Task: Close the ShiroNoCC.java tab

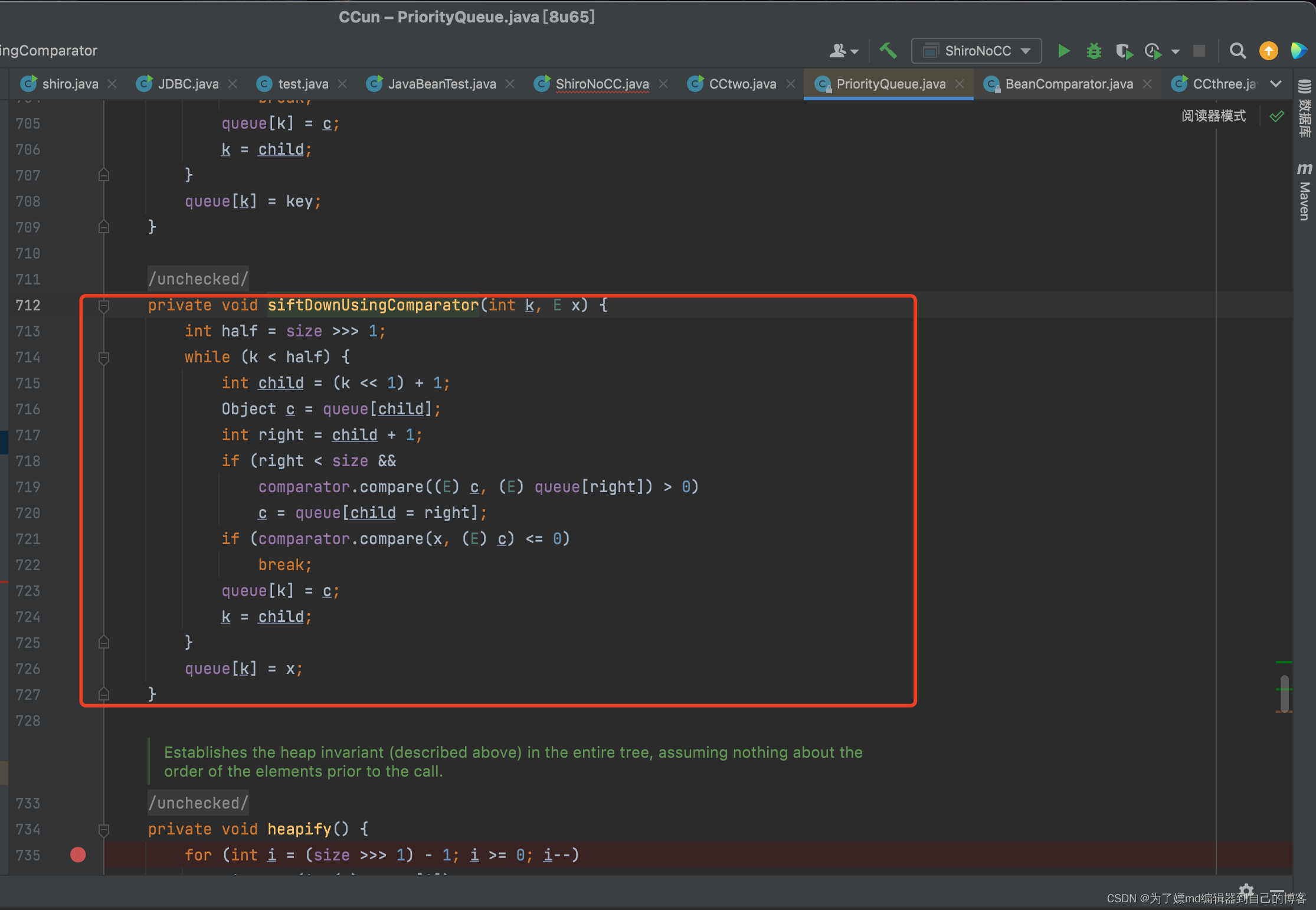Action: 663,84
